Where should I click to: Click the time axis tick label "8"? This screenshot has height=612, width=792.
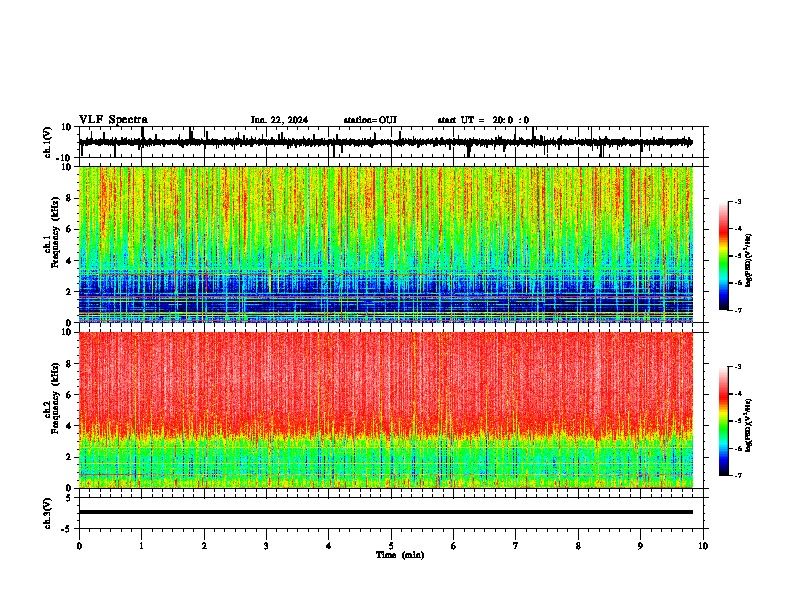click(578, 546)
